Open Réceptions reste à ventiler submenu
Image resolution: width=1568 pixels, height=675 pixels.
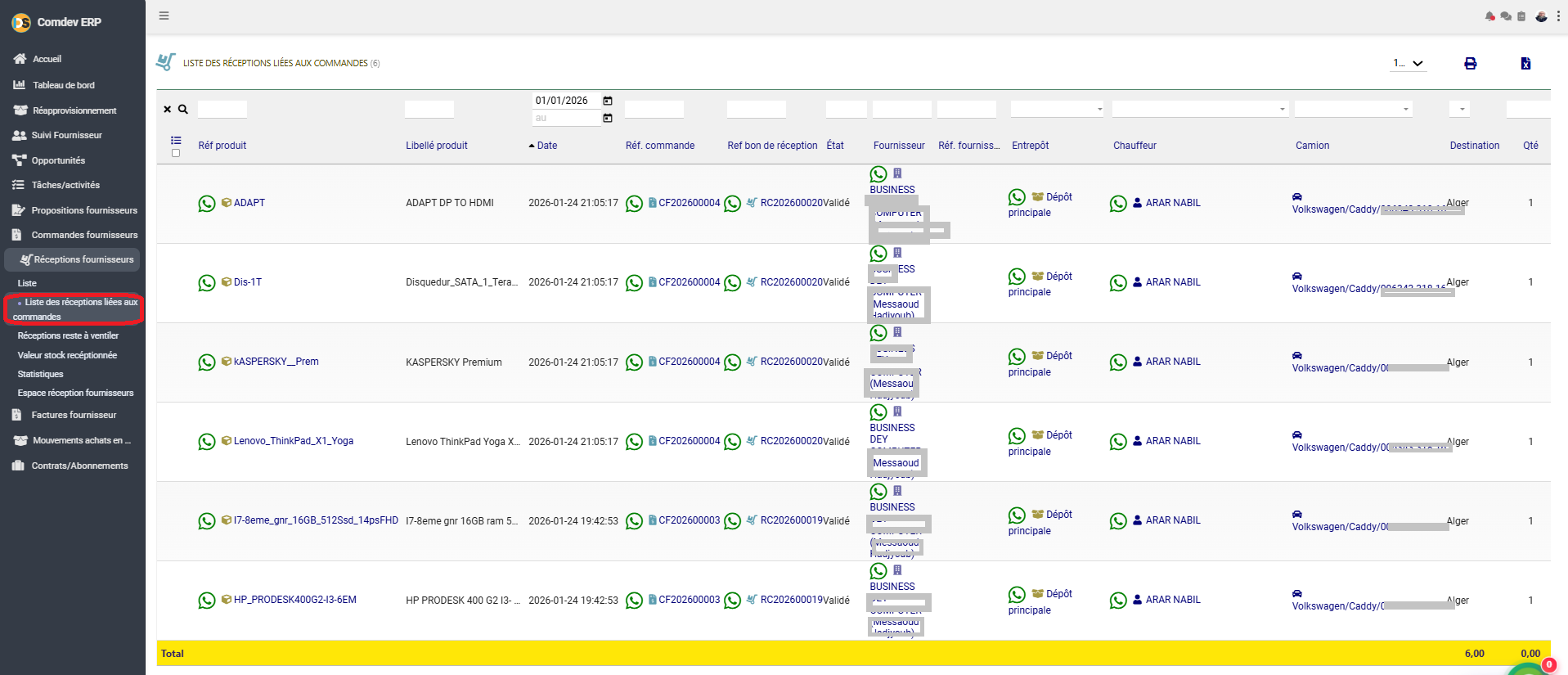[68, 335]
